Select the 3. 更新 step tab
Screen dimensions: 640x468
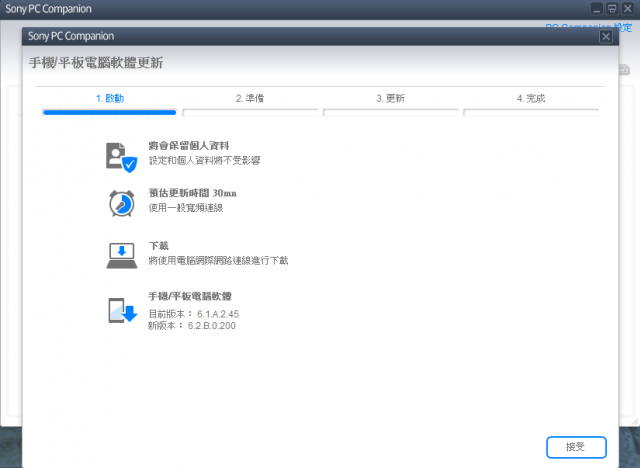[391, 98]
